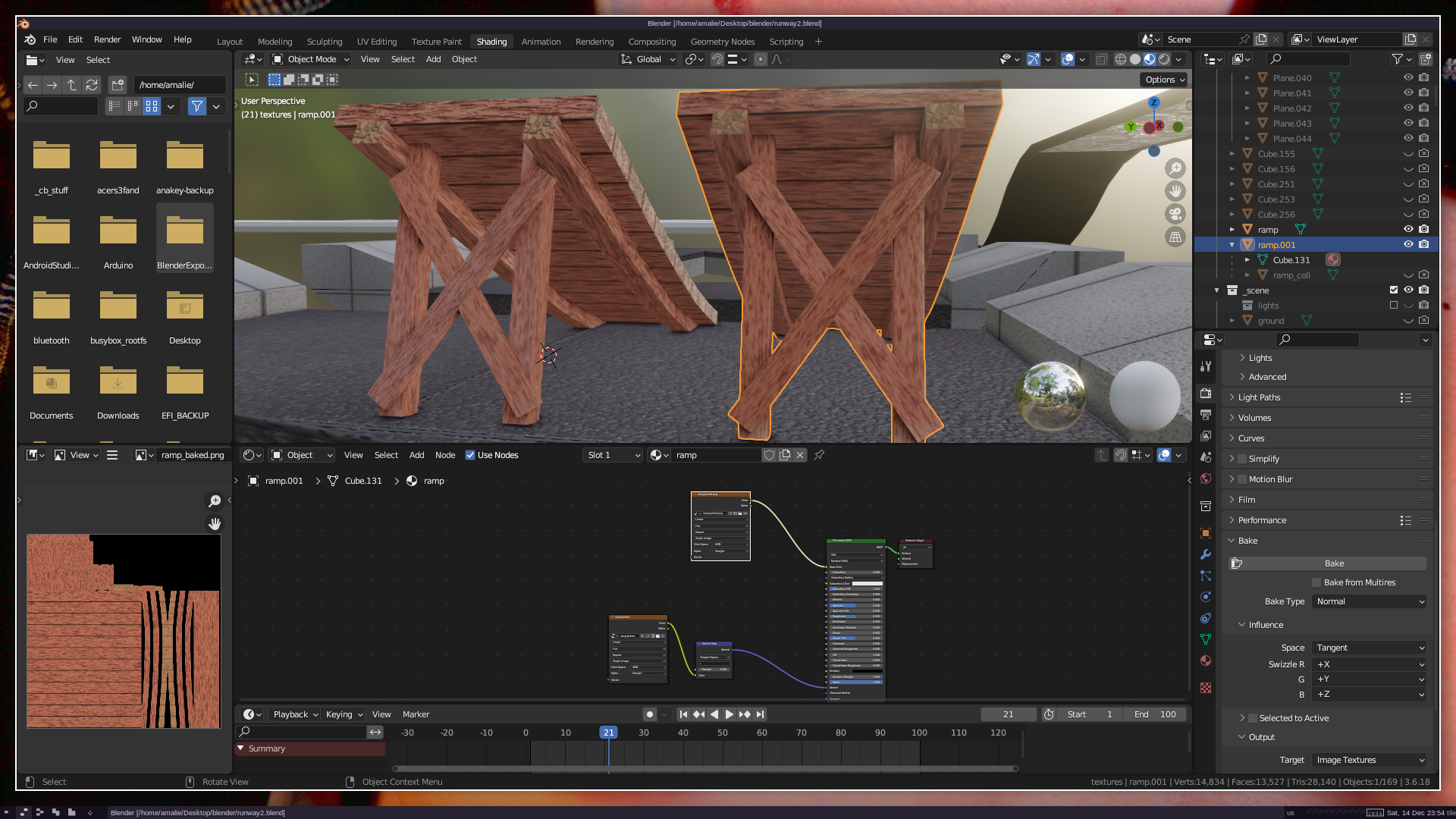Click the viewport Options button
Viewport: 1456px width, 819px height.
point(1164,80)
